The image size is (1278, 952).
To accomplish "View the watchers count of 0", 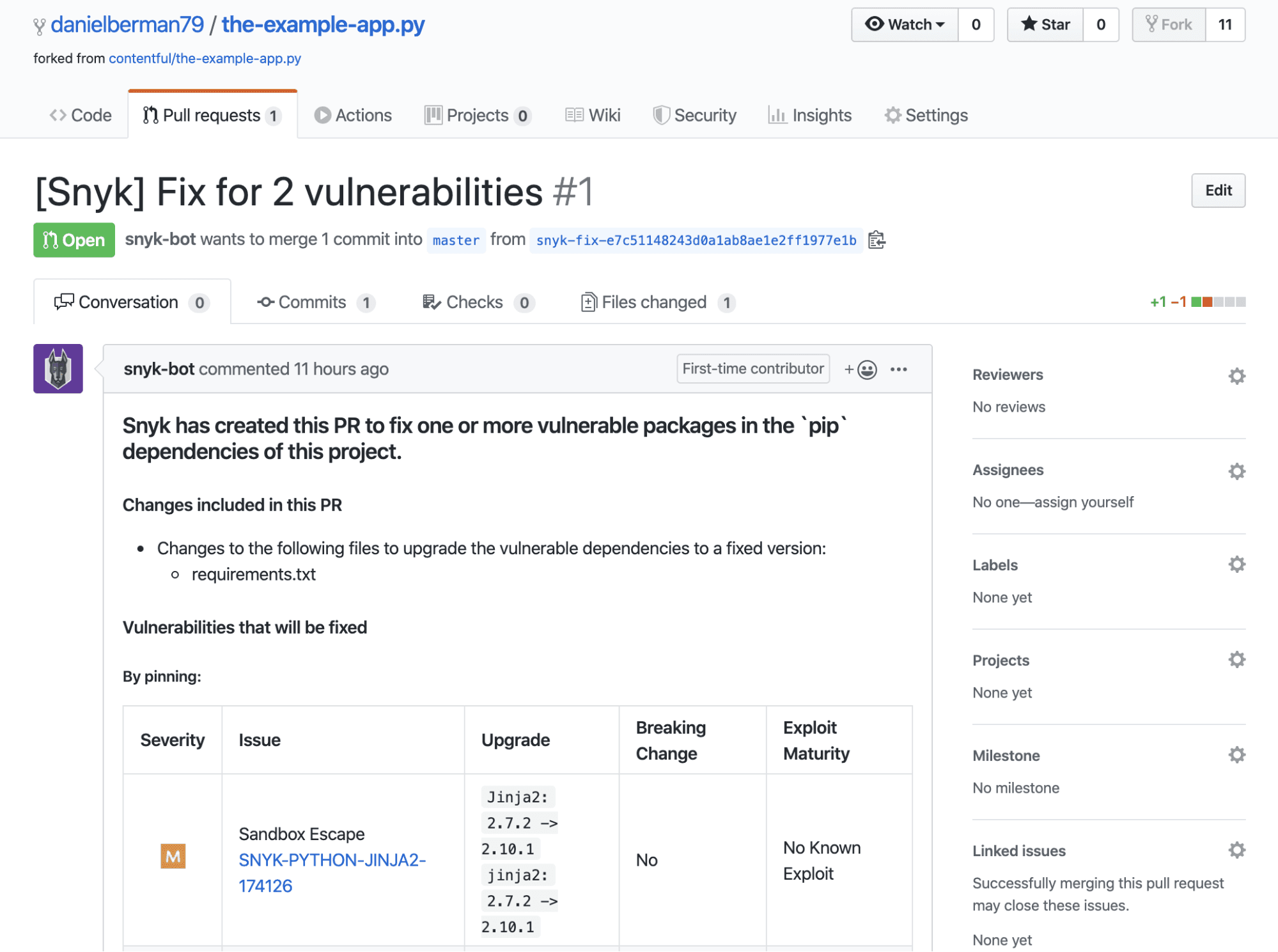I will pyautogui.click(x=976, y=25).
